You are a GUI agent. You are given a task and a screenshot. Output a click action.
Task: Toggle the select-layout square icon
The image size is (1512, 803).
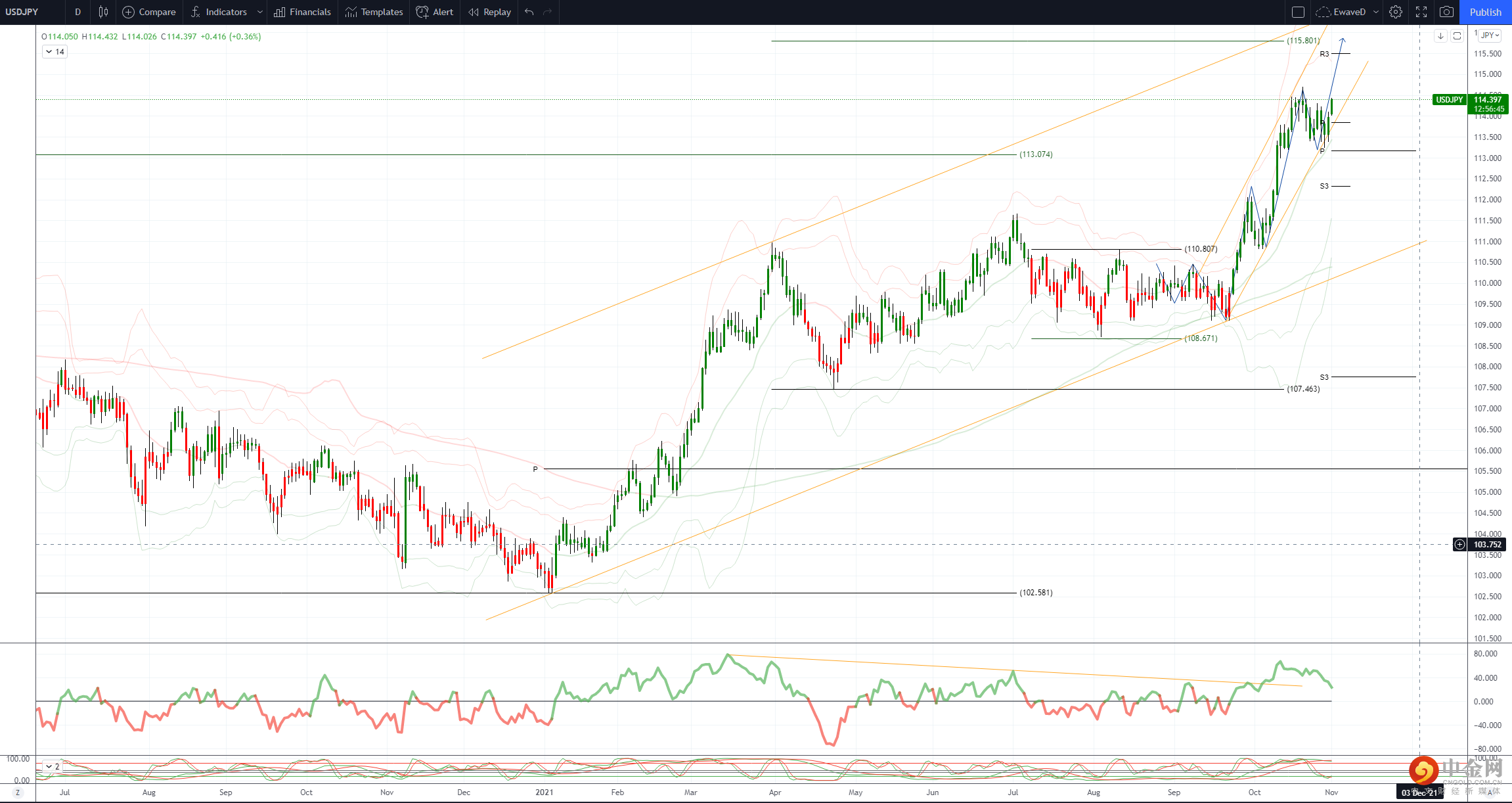pos(1298,12)
